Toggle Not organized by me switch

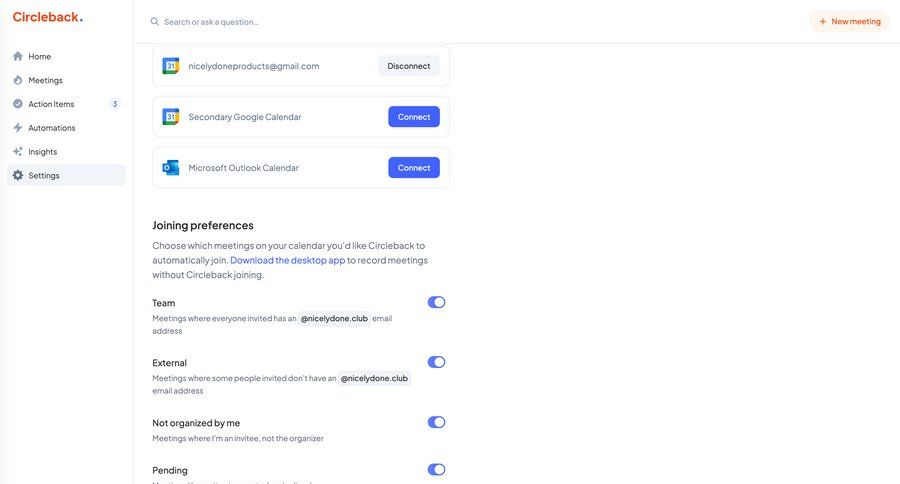(x=436, y=422)
